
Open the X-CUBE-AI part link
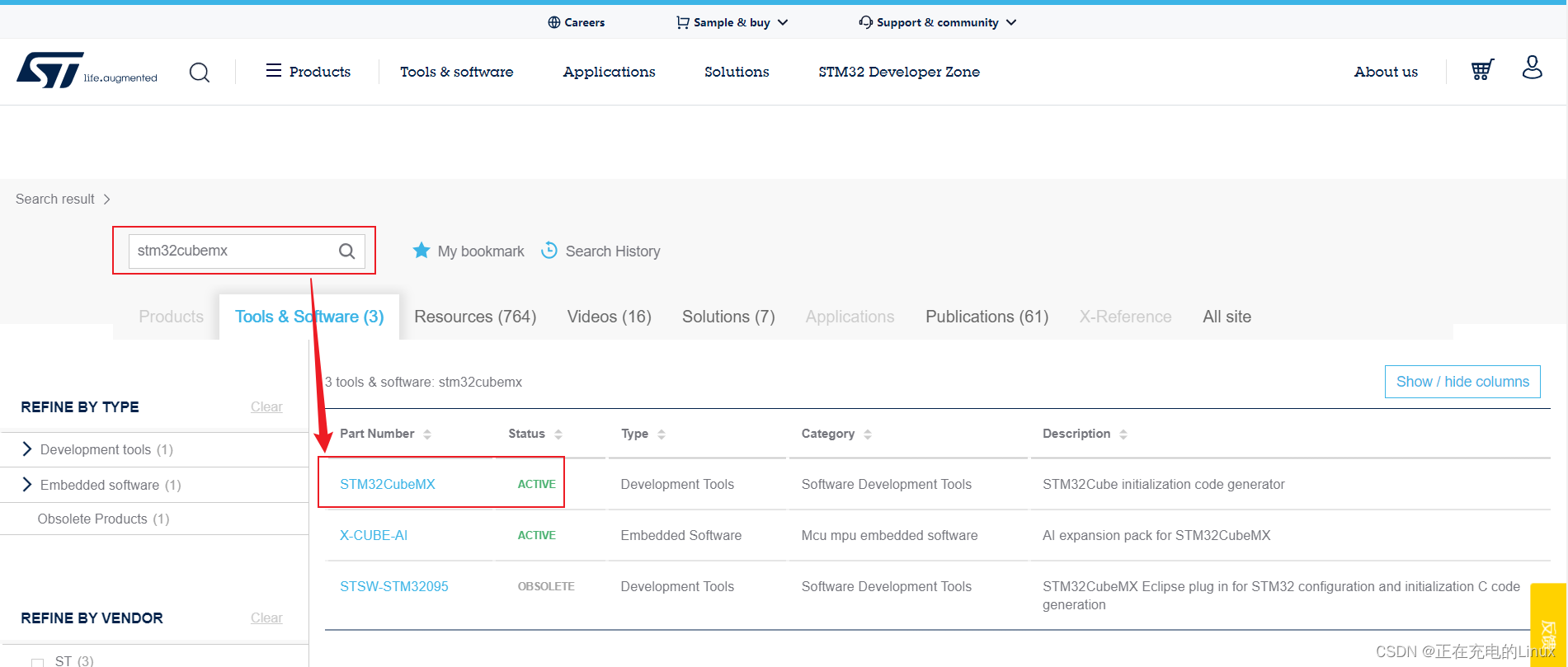[x=374, y=535]
